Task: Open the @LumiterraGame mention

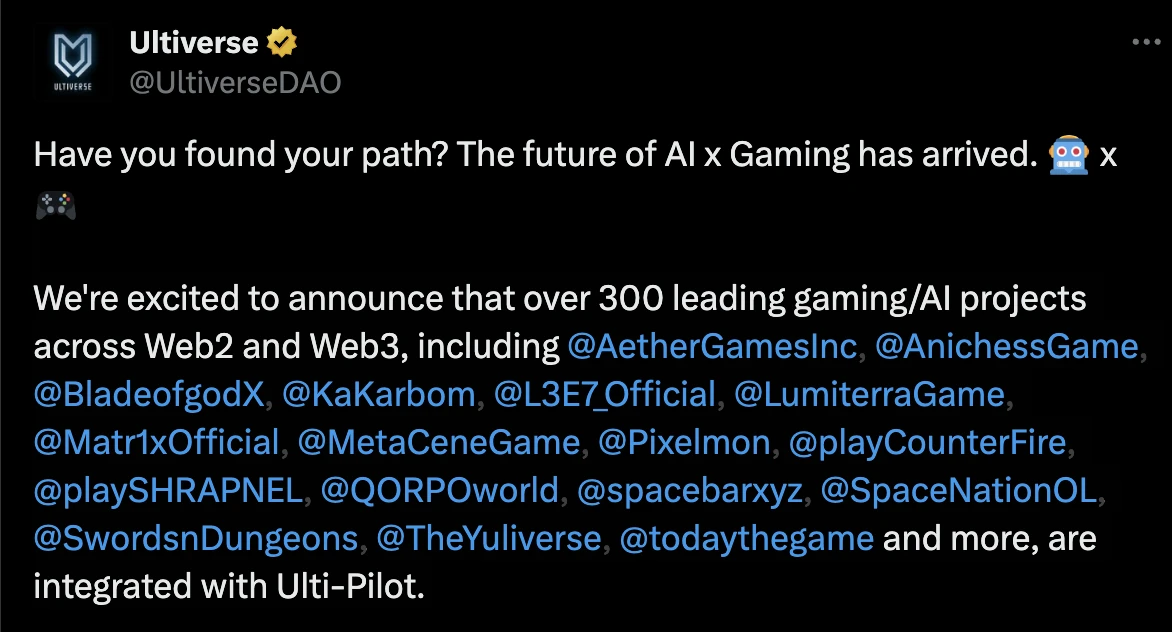Action: [869, 394]
